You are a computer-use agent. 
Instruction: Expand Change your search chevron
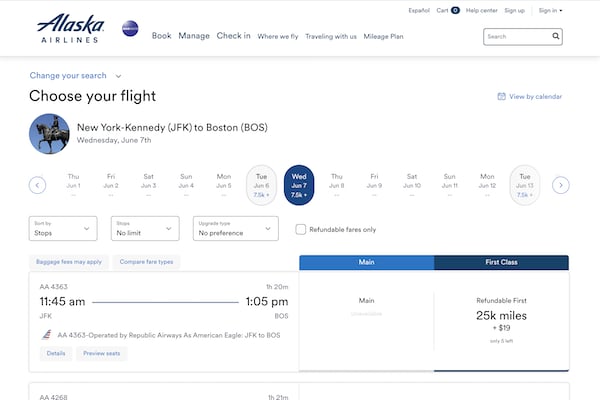point(118,76)
